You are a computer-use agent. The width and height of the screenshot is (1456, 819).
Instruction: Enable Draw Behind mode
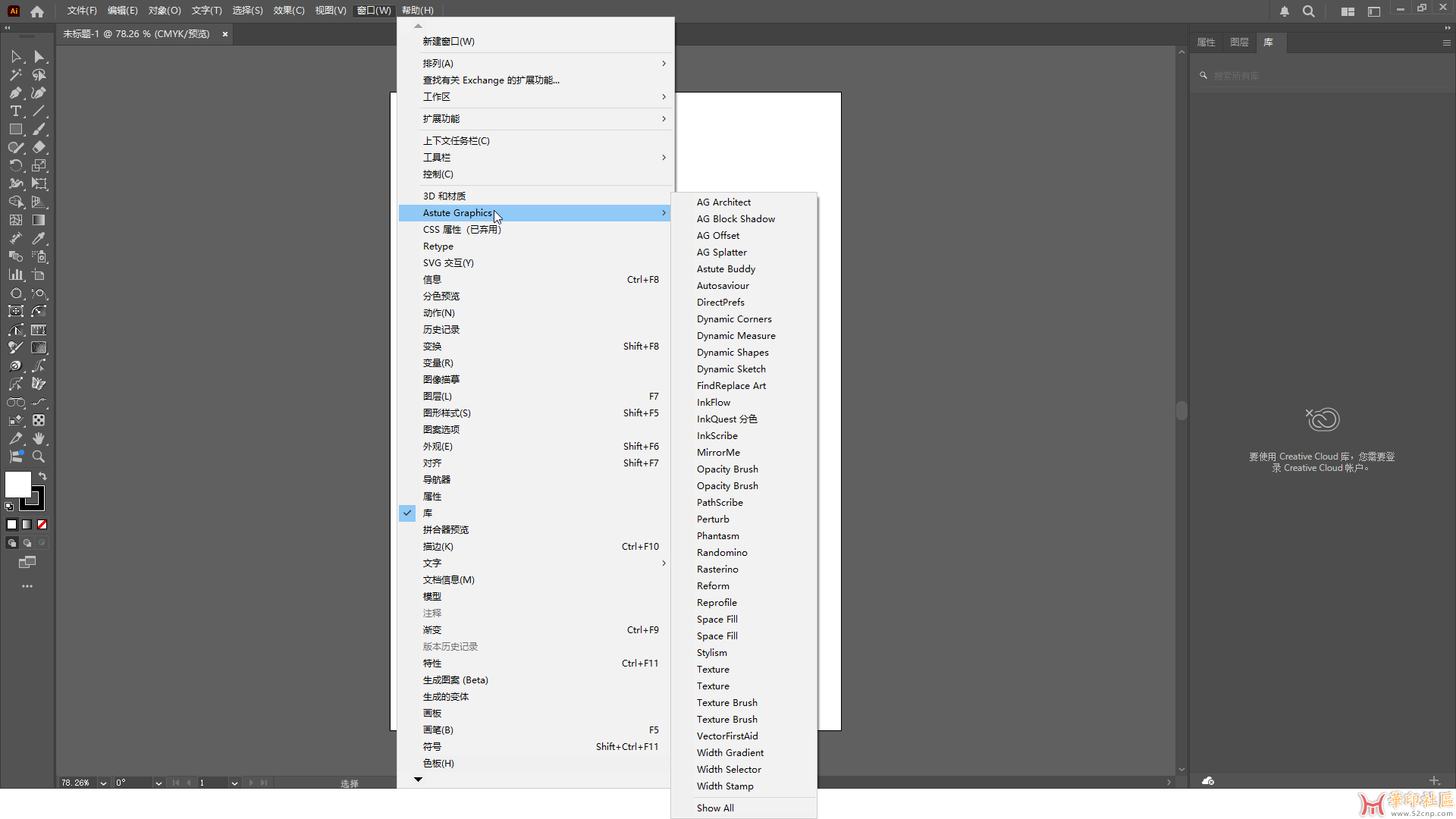pos(27,543)
